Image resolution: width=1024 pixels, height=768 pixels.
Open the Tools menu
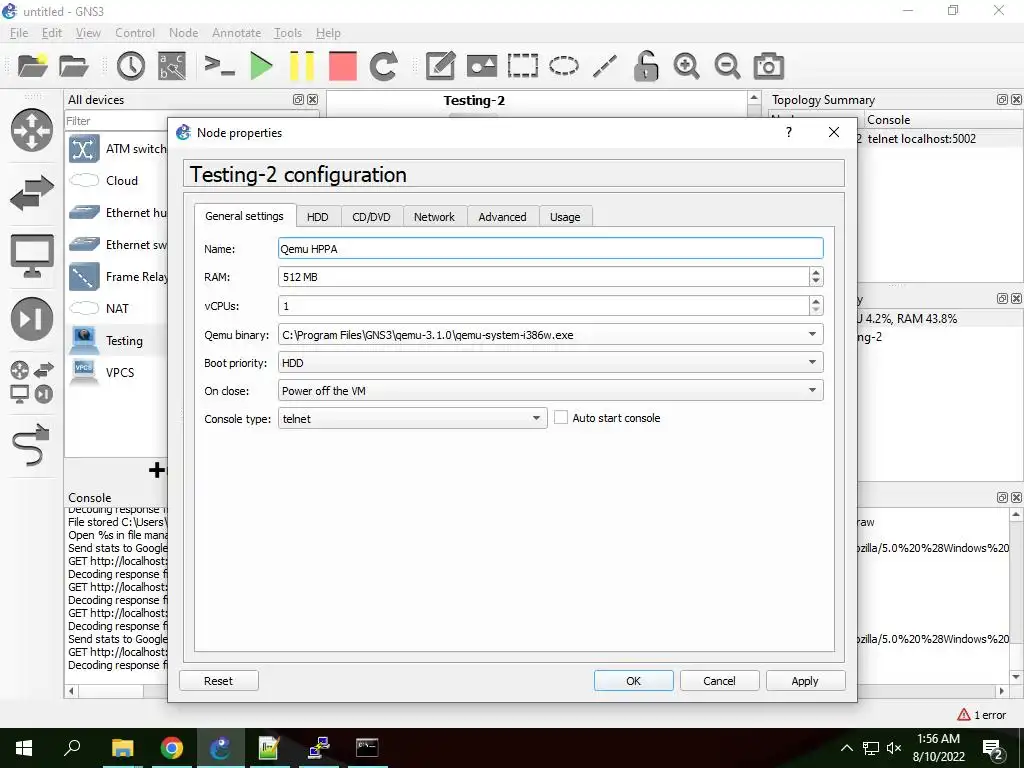click(287, 33)
